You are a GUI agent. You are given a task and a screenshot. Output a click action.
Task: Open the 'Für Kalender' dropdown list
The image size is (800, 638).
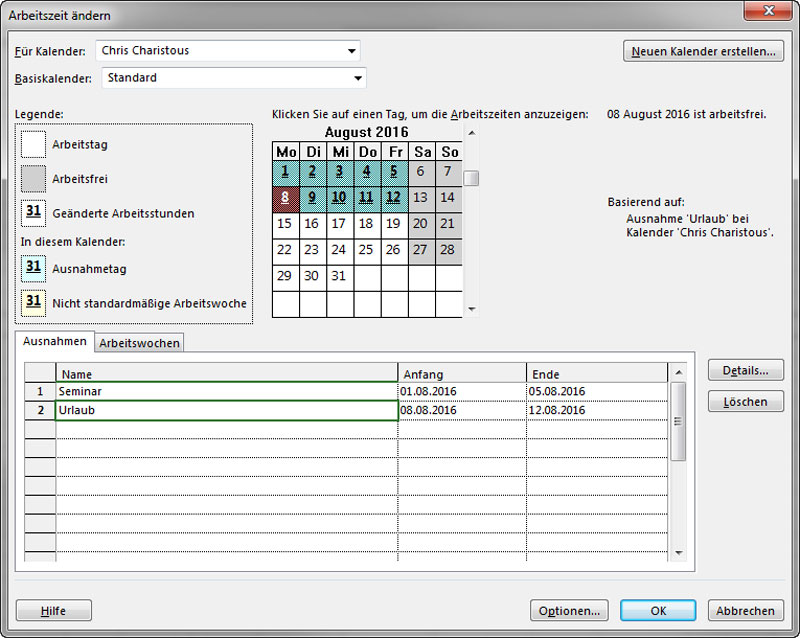(351, 51)
